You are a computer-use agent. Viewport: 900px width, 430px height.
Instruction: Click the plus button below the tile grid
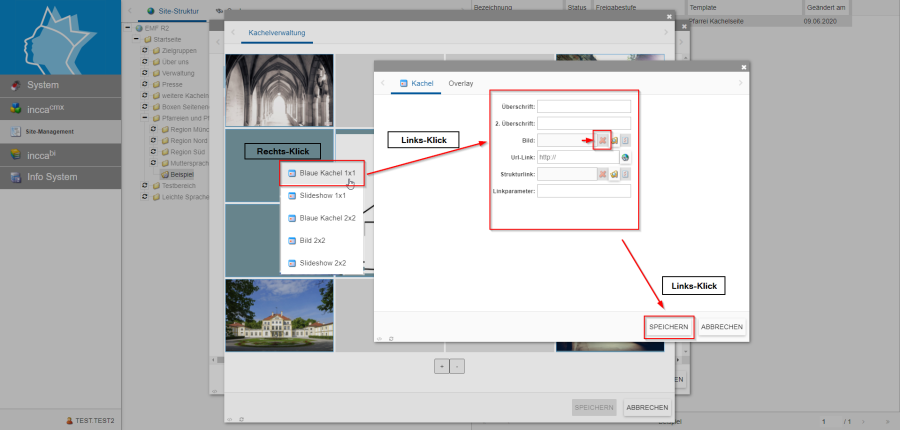pos(441,366)
